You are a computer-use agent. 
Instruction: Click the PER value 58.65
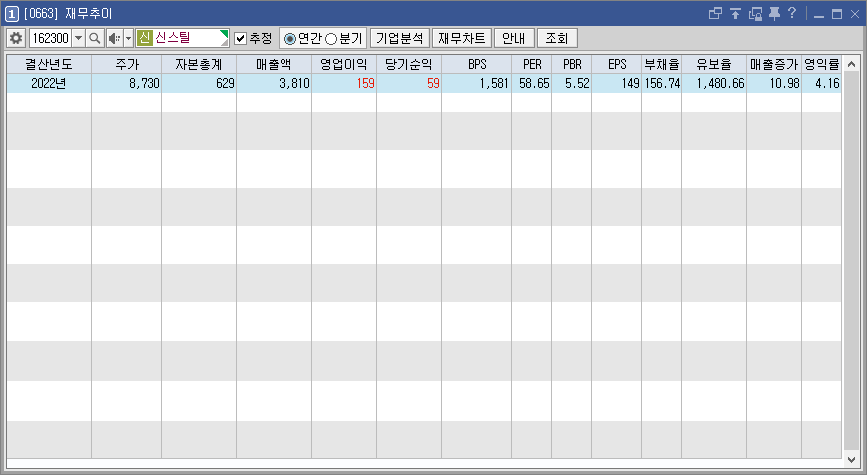[x=534, y=83]
